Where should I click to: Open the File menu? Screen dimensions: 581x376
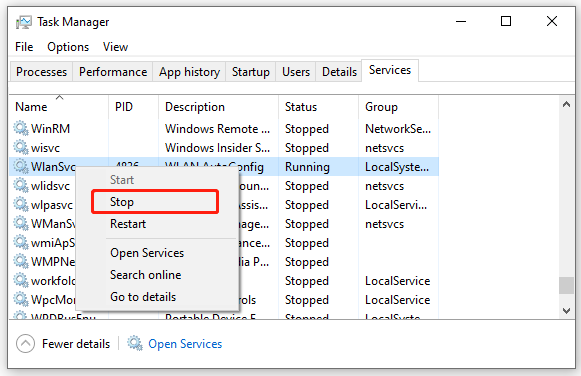click(24, 47)
